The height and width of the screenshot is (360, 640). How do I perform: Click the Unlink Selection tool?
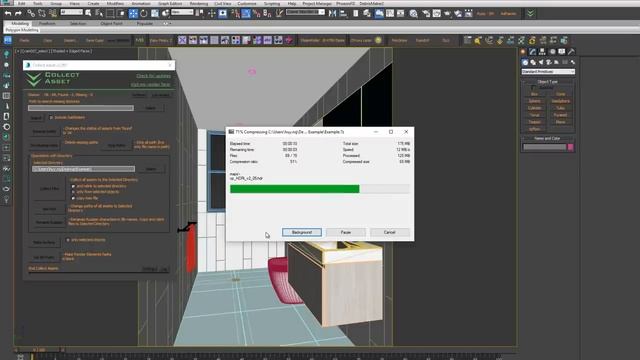coord(42,13)
